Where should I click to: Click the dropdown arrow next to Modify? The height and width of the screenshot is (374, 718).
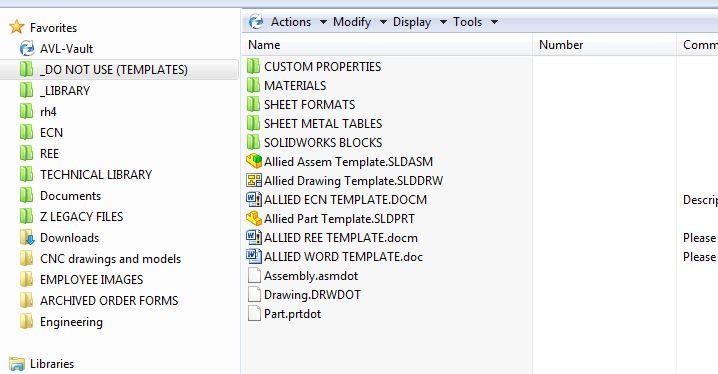tap(383, 22)
